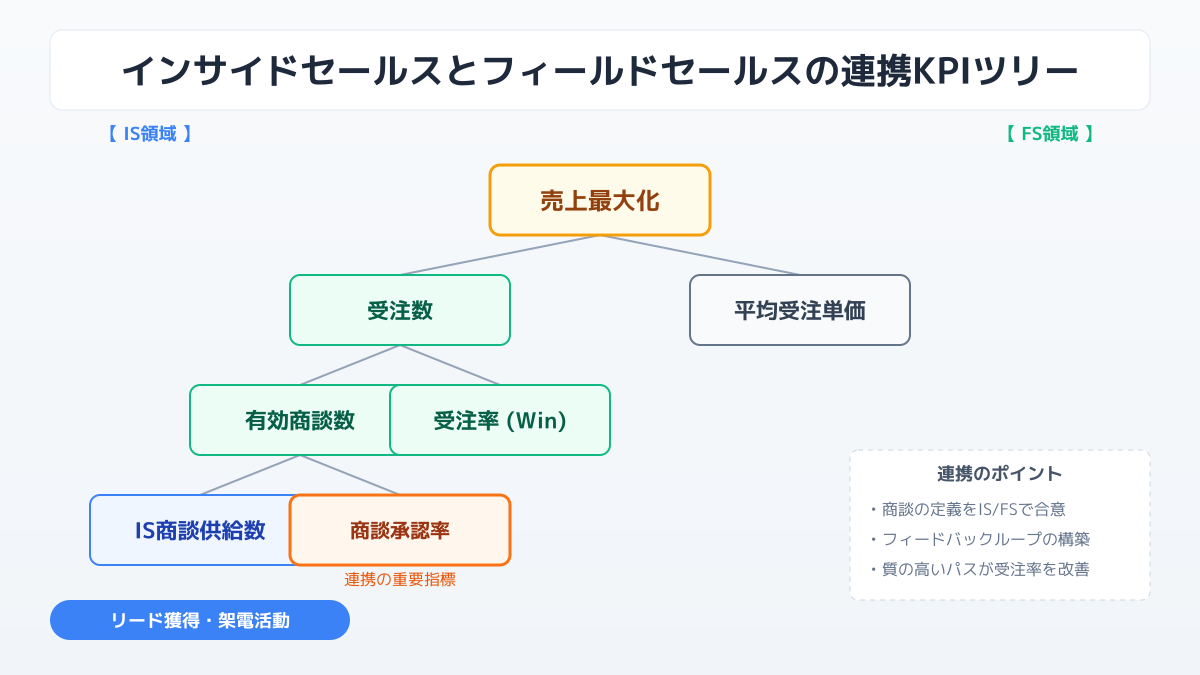
Task: Click the 連携のポイント heading
Action: pos(1000,474)
